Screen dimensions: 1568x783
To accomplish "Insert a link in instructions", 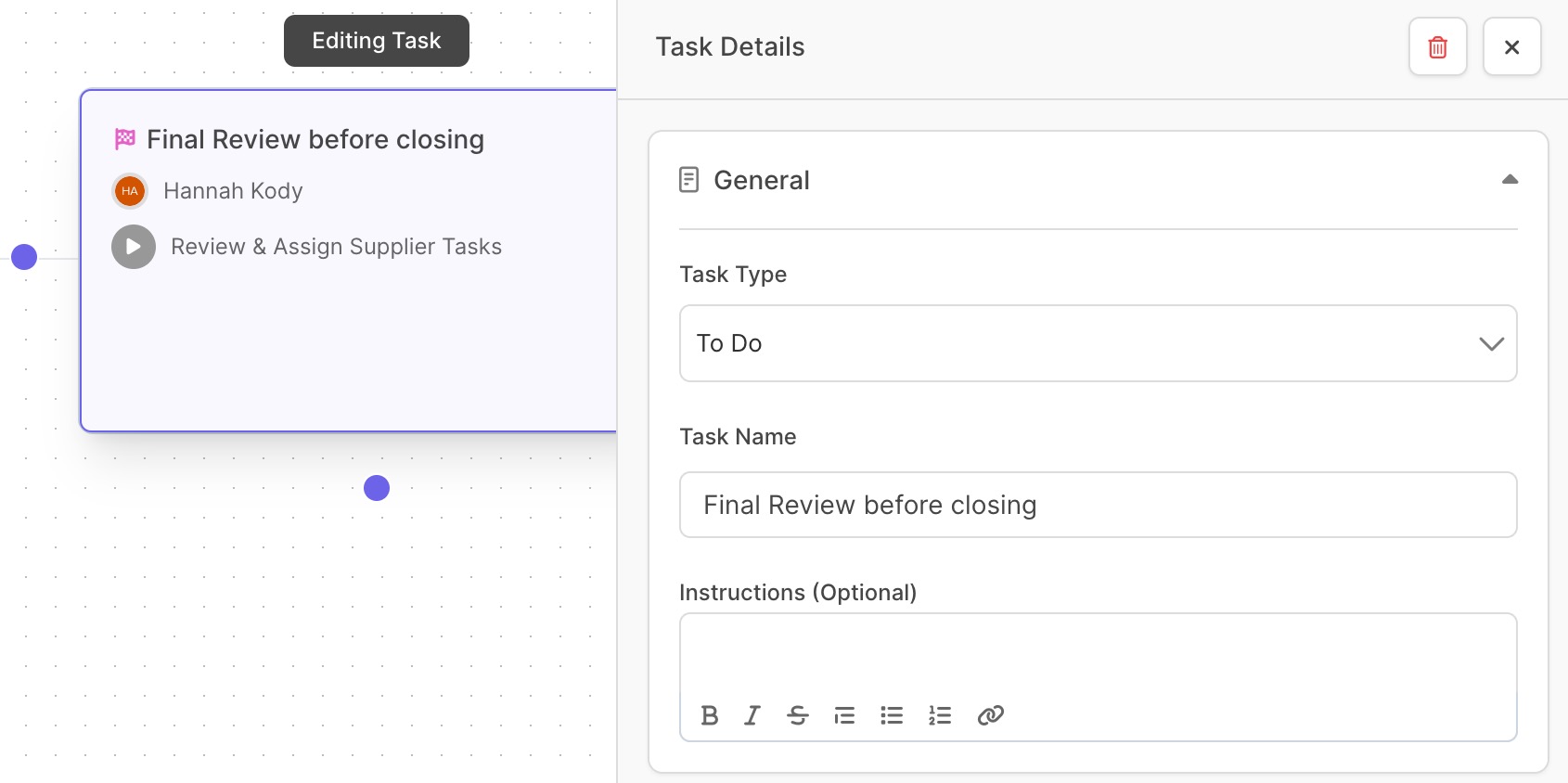I will point(991,715).
